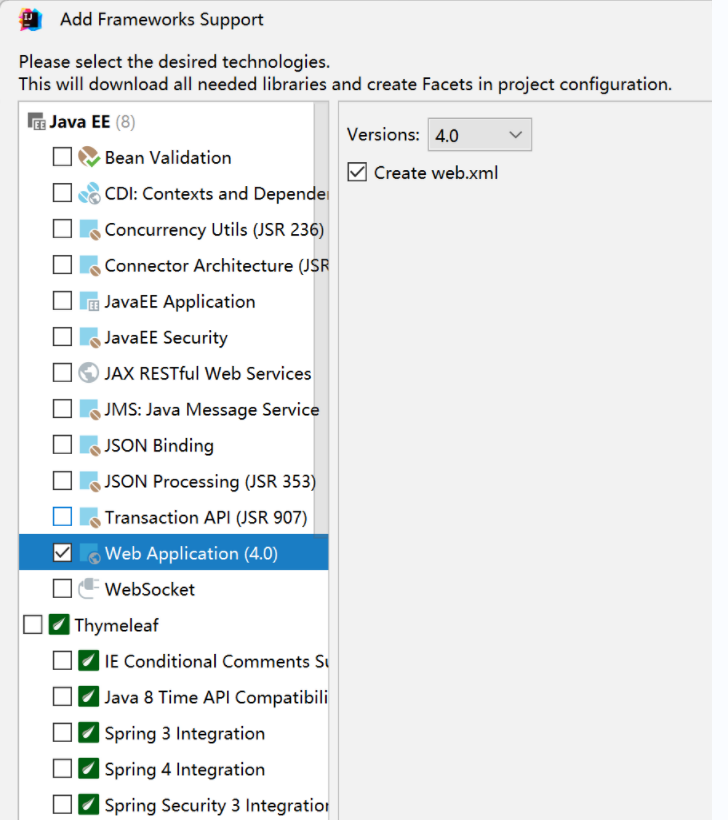Click the Java 8 Time API leaf icon

point(89,697)
